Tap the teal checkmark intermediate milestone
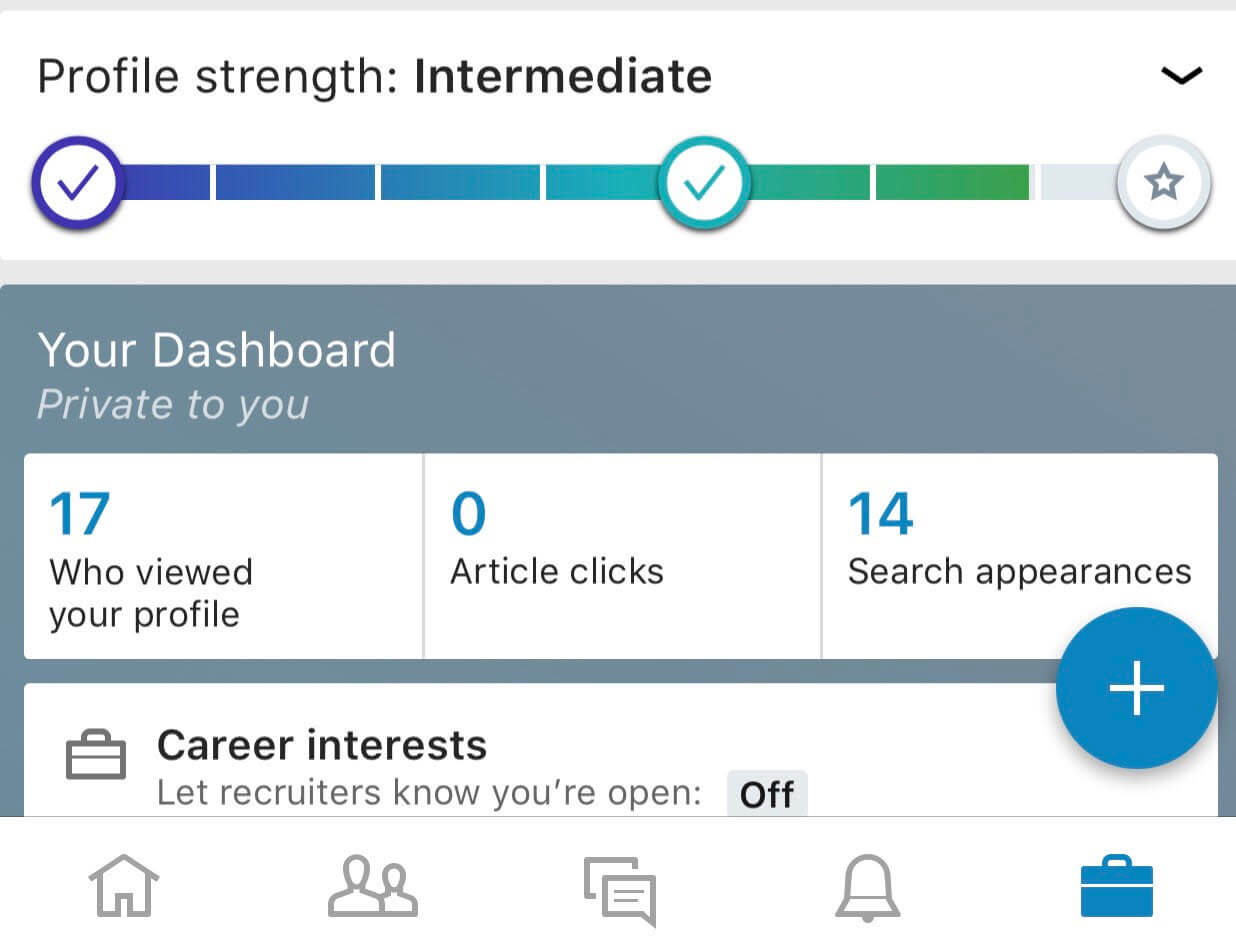This screenshot has width=1236, height=949. coord(704,183)
